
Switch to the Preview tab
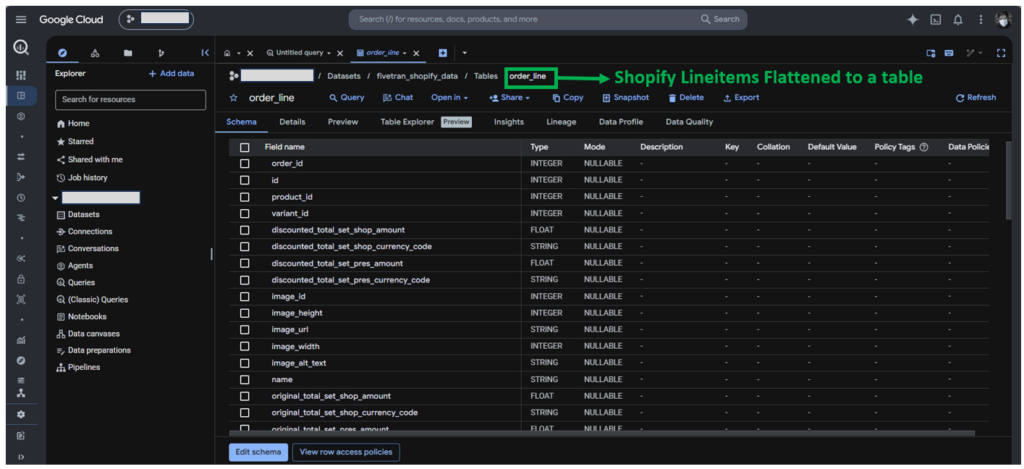point(343,122)
